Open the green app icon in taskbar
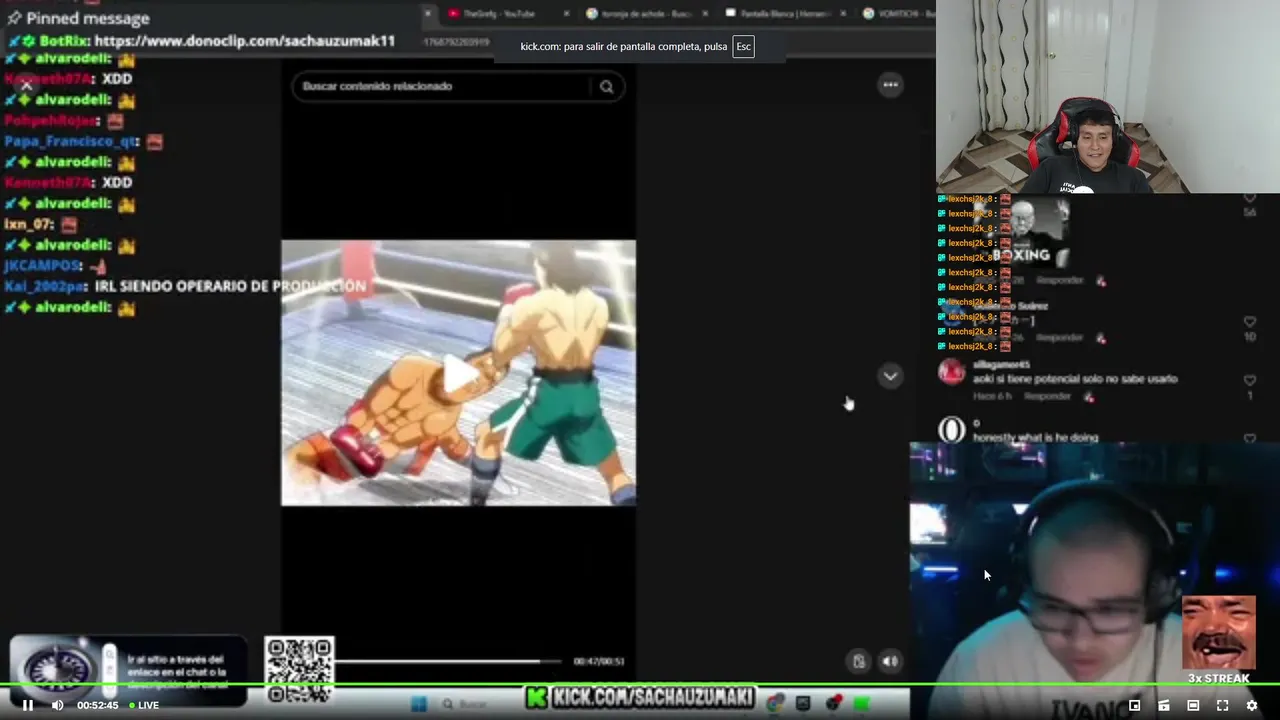Image resolution: width=1280 pixels, height=720 pixels. pos(861,704)
